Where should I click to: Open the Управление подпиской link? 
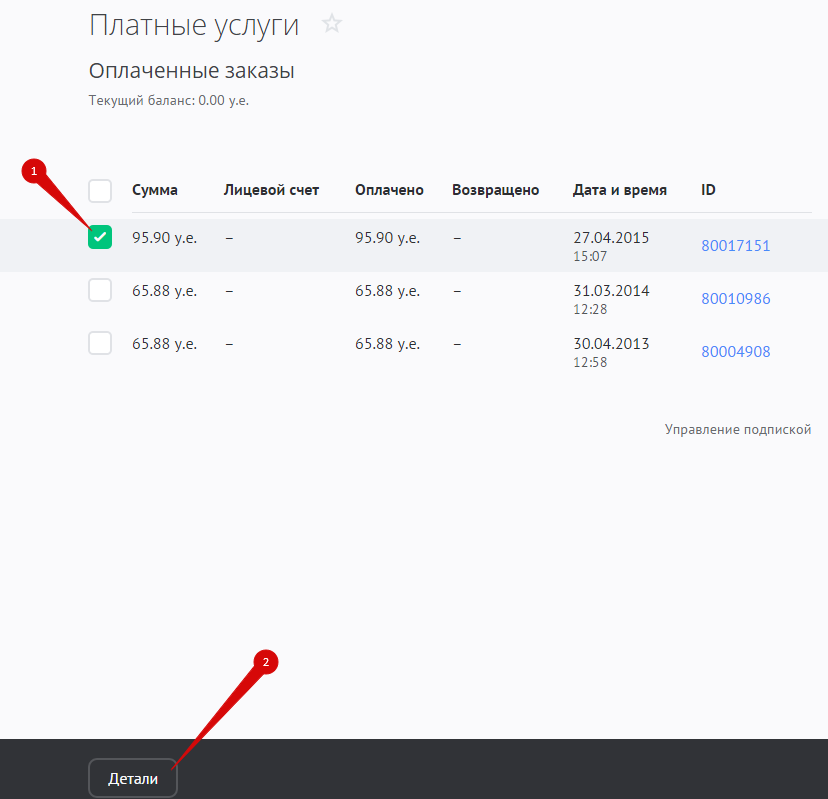737,430
